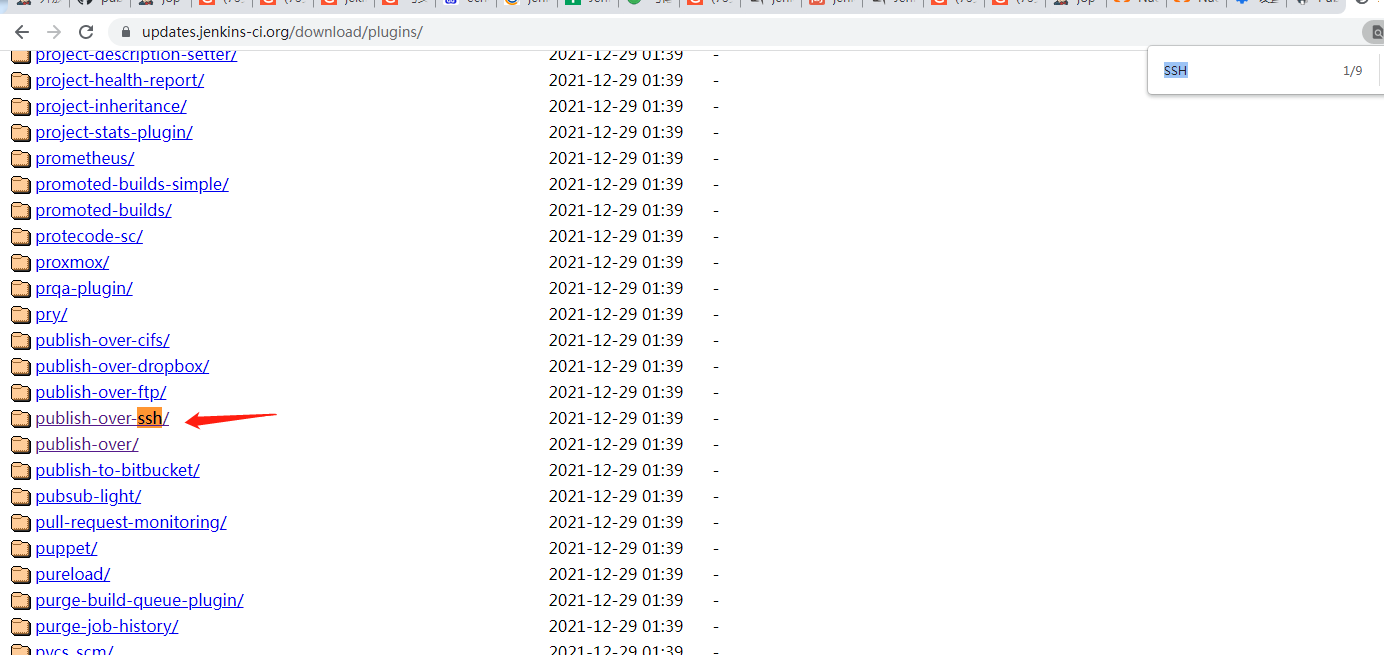Click the browser forward arrow
This screenshot has height=655, width=1384.
click(54, 32)
